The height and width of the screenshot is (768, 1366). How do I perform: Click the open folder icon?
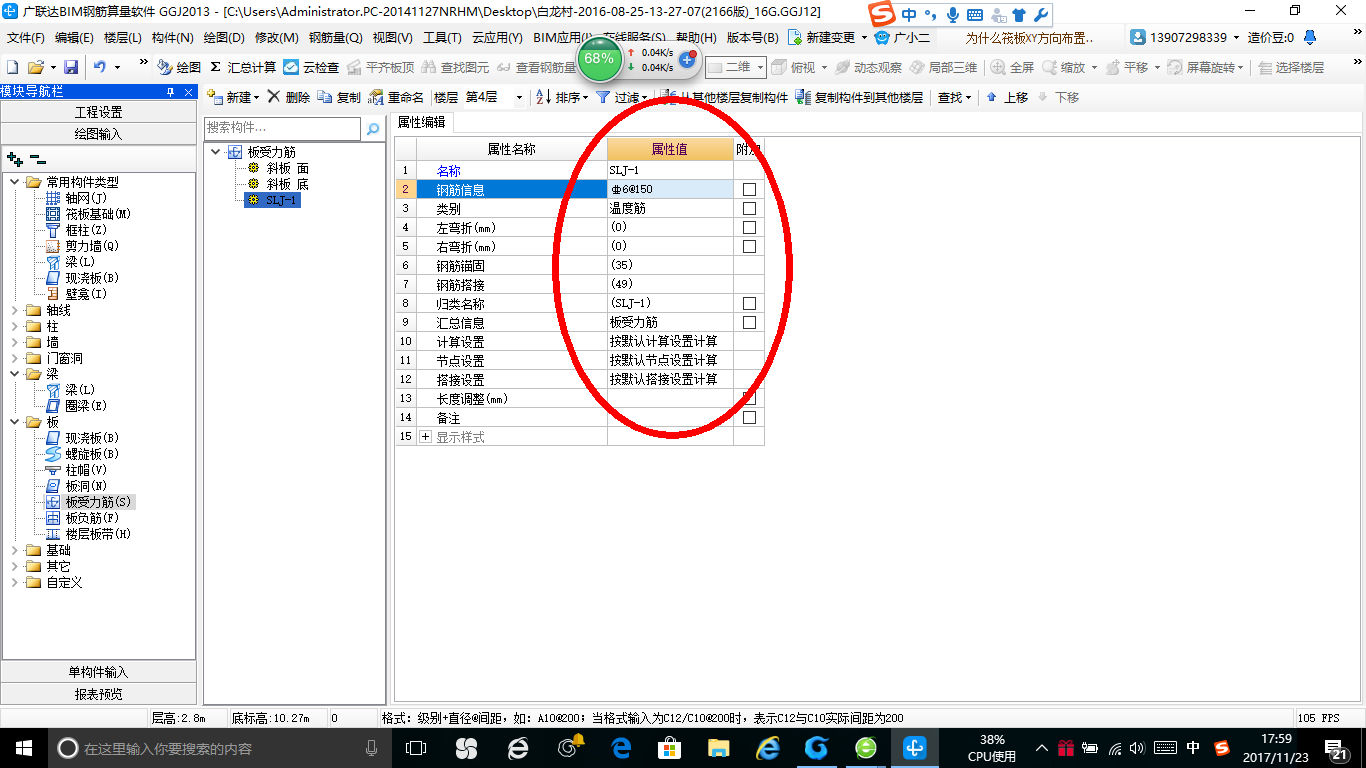pyautogui.click(x=35, y=67)
